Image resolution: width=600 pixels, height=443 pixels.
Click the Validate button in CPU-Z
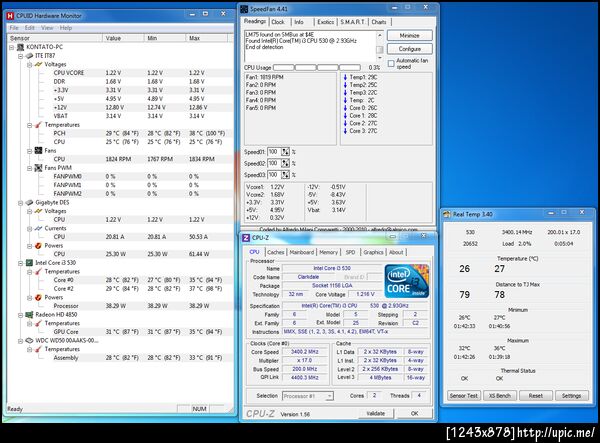coord(375,414)
